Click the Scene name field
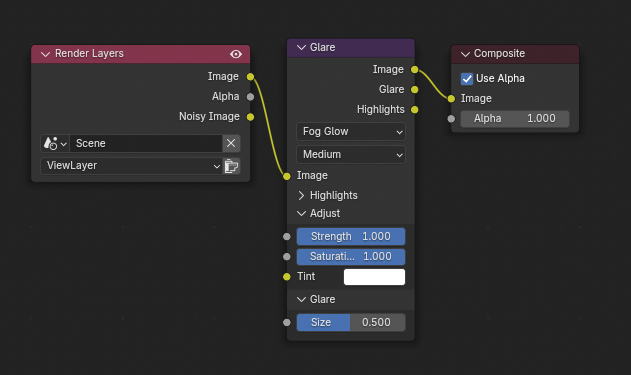 pos(146,143)
